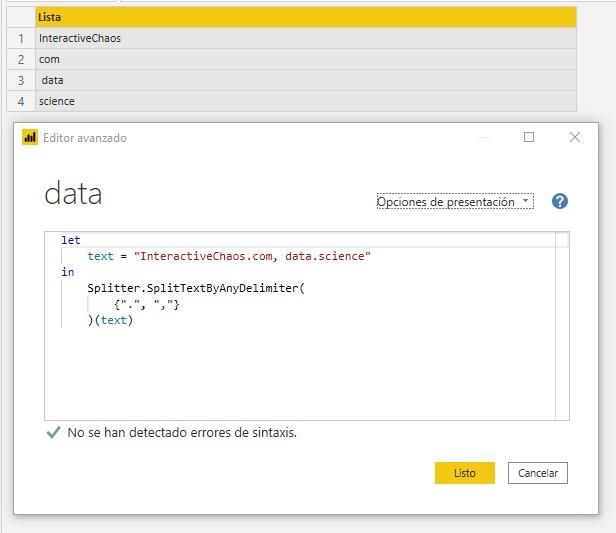Click the green syntax check mark icon
This screenshot has width=616, height=533.
53,433
